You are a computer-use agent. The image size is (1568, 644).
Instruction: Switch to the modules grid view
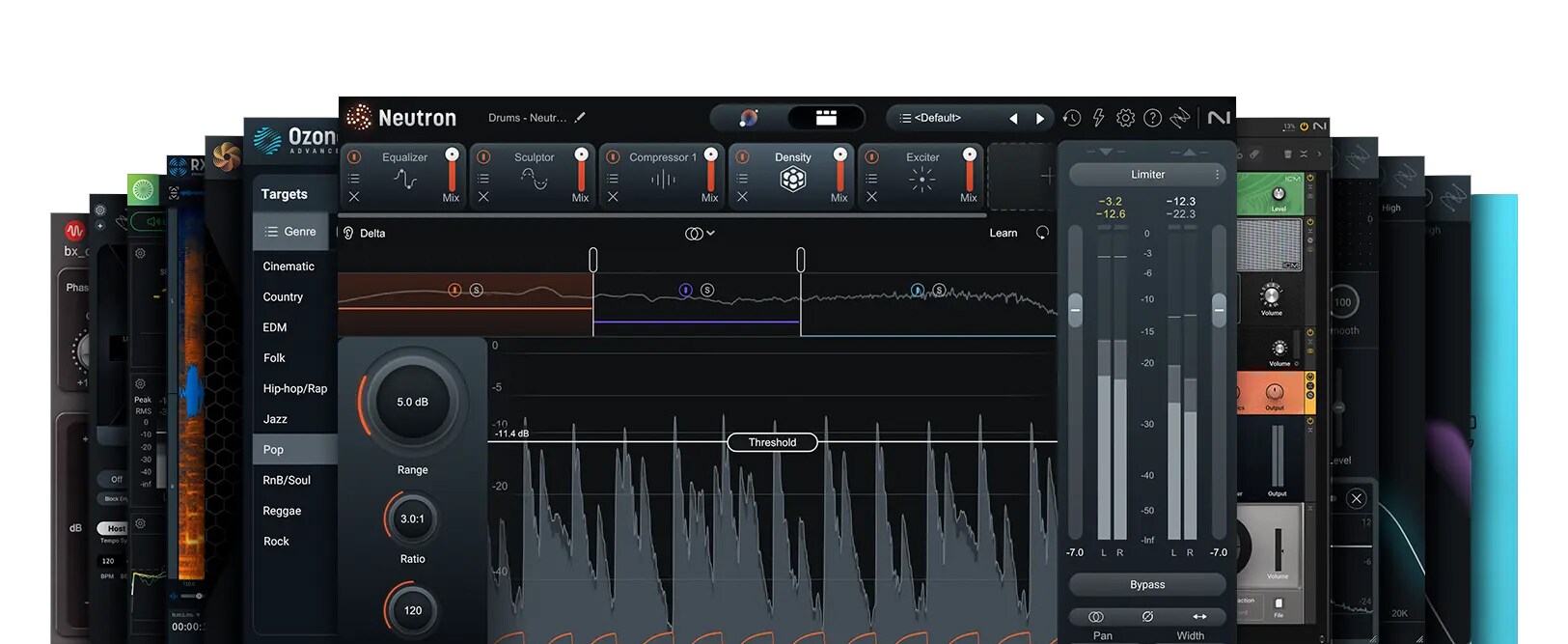(826, 118)
